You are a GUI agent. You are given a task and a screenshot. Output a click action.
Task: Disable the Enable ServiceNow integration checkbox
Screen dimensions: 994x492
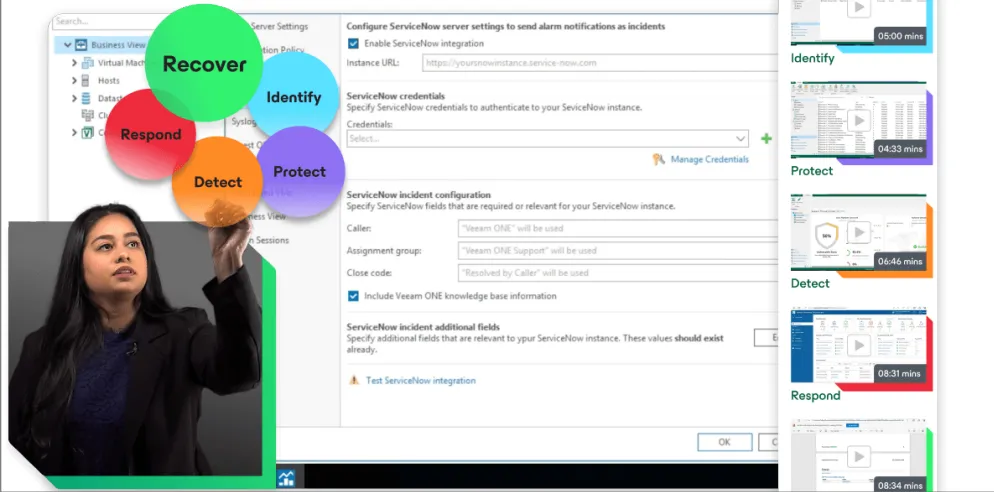(x=354, y=43)
